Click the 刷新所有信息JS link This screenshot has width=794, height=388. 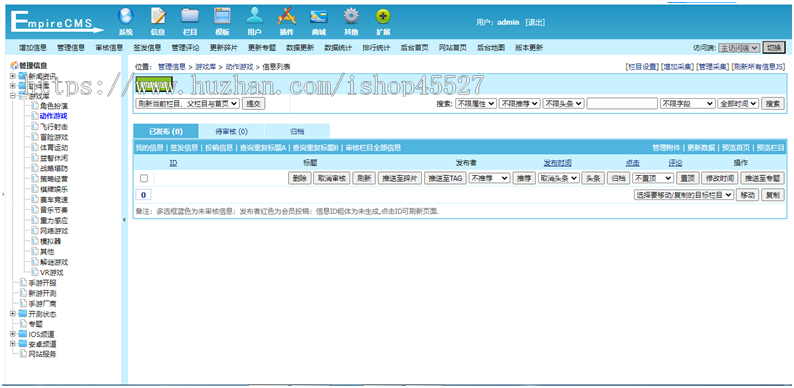pyautogui.click(x=757, y=66)
